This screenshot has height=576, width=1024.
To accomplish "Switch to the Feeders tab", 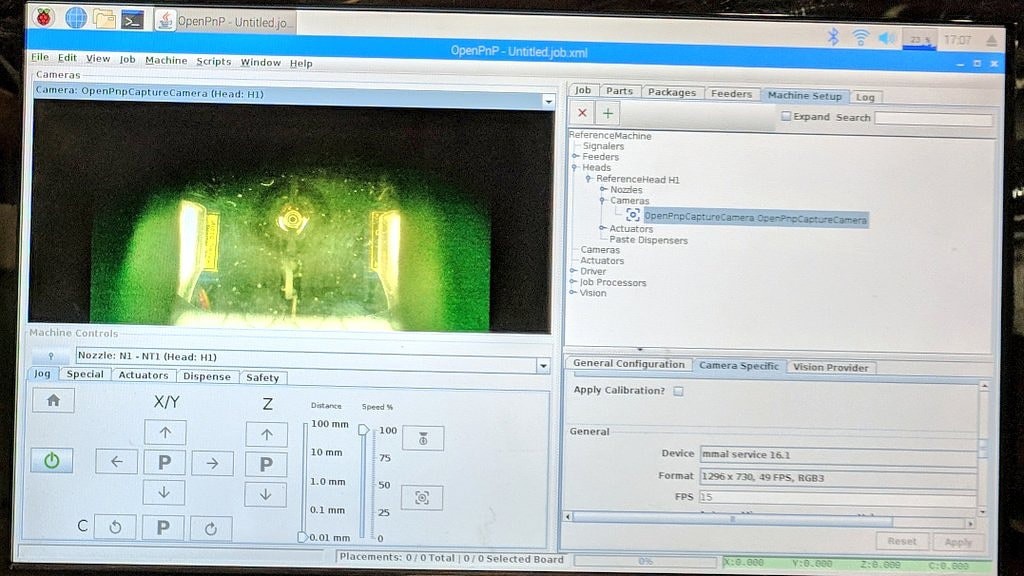I will pos(731,94).
